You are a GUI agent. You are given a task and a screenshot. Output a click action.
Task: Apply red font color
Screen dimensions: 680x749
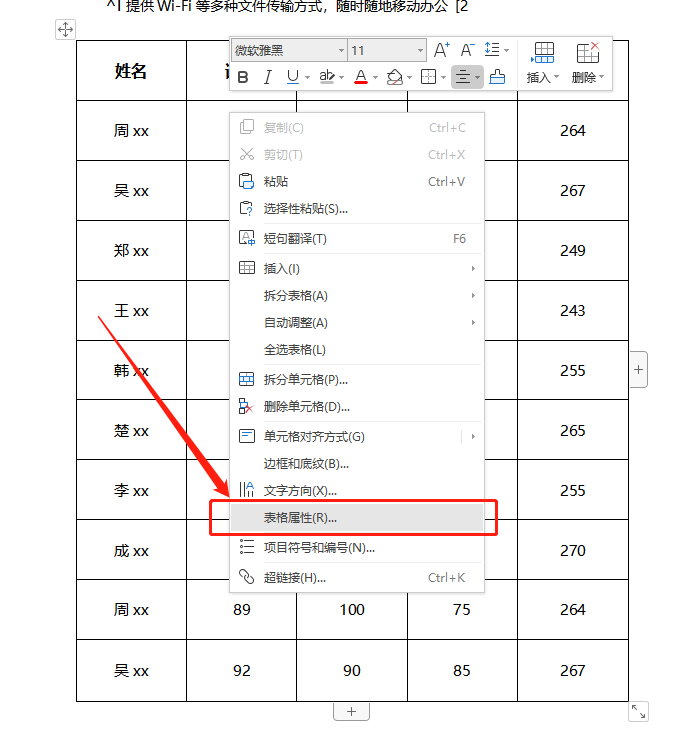361,77
